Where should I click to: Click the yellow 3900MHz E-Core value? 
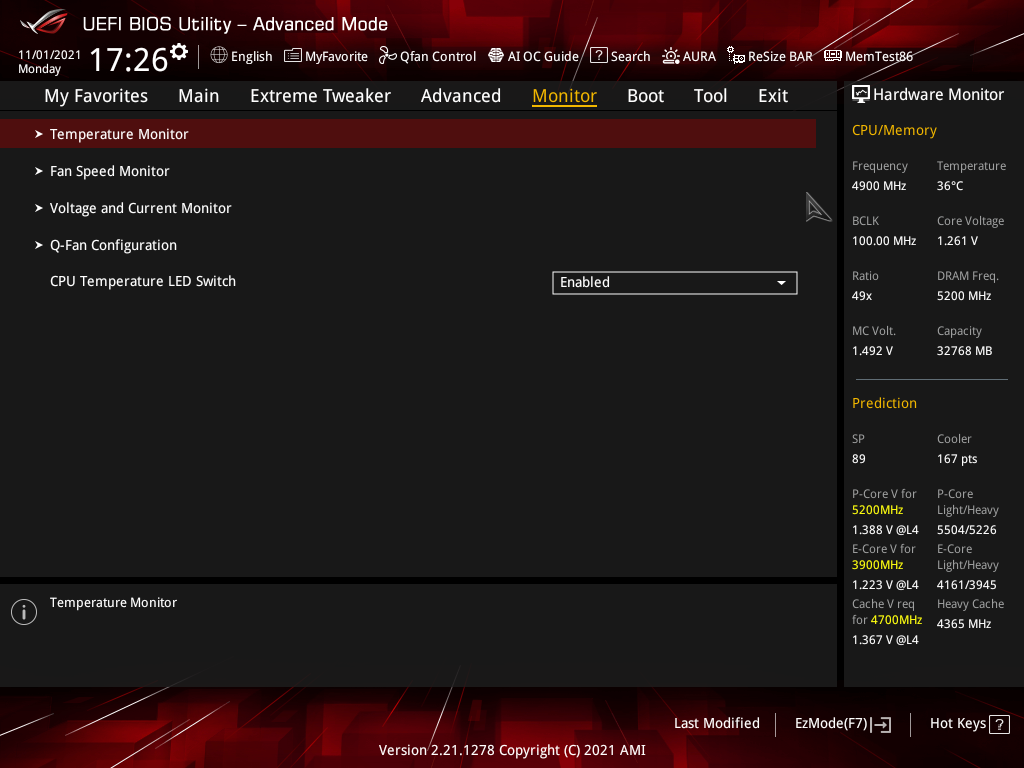[x=877, y=565]
